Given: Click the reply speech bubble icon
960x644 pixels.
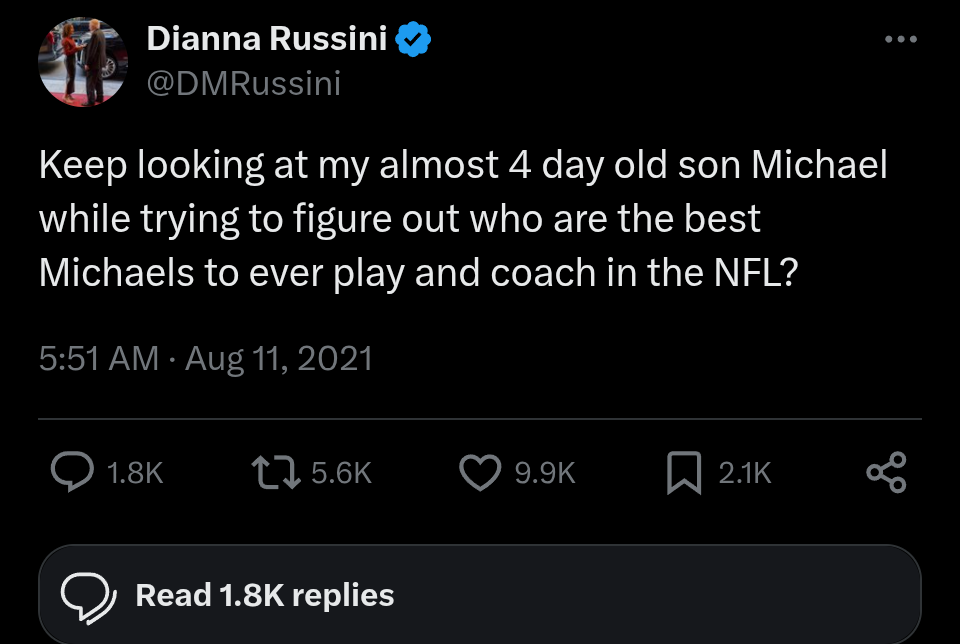Looking at the screenshot, I should (x=73, y=472).
